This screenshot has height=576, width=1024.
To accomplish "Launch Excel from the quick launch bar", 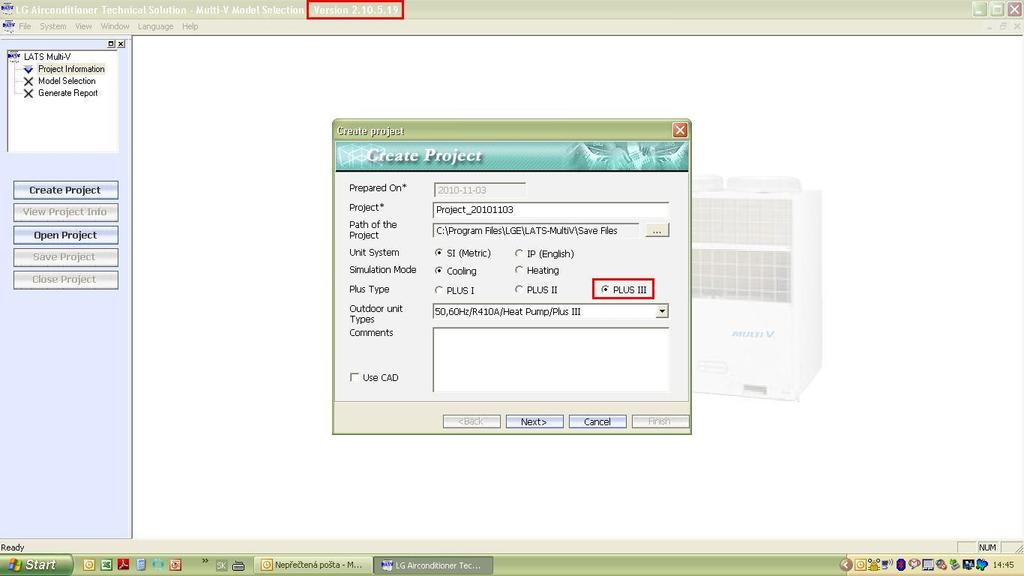I will coord(106,565).
